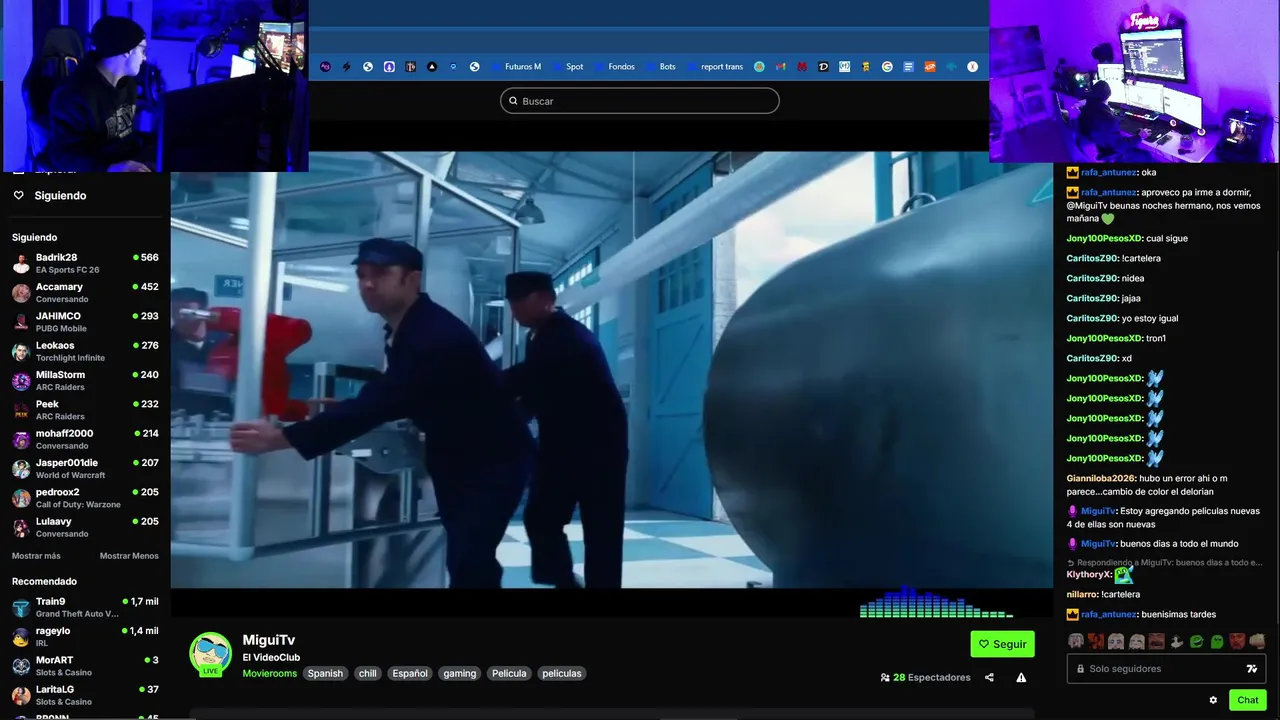Open Jasper001die World of Warcraft channel
1280x720 pixels.
click(x=85, y=469)
